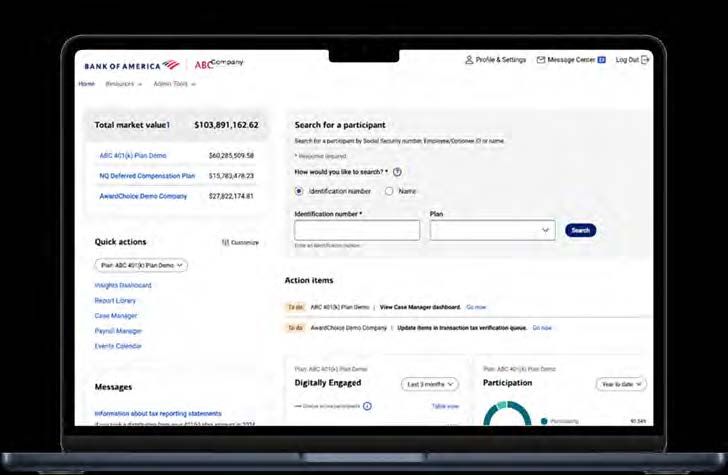Click the Log Out exit icon
728x475 pixels.
(645, 60)
